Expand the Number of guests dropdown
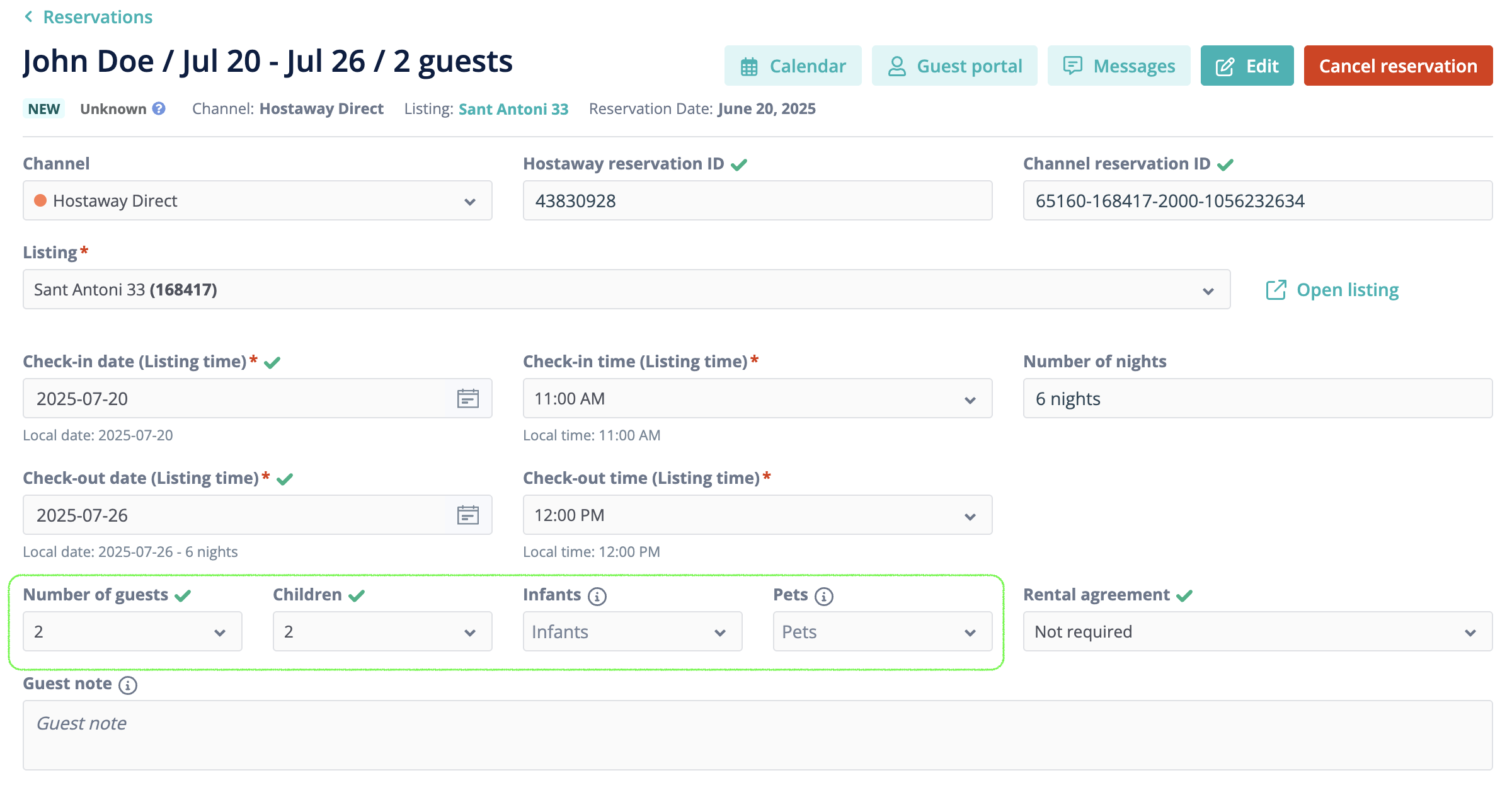Viewport: 1512px width, 785px height. click(132, 631)
